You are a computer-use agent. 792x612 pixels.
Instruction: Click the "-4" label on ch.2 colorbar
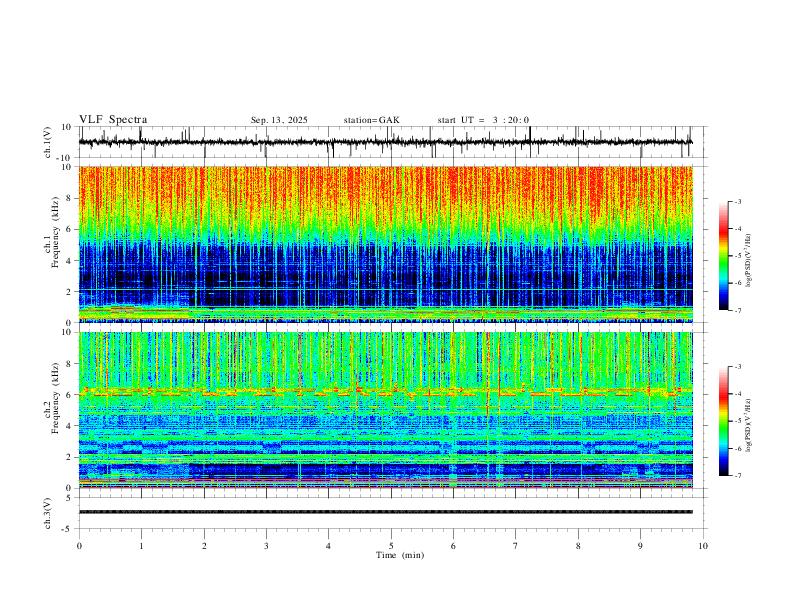pyautogui.click(x=738, y=393)
